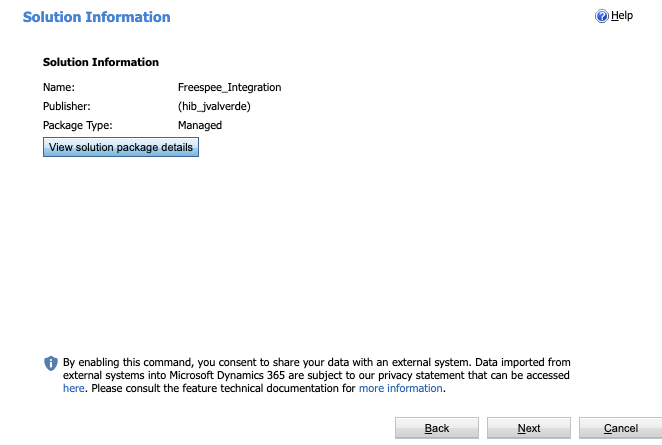Click the privacy shield info icon

click(51, 363)
